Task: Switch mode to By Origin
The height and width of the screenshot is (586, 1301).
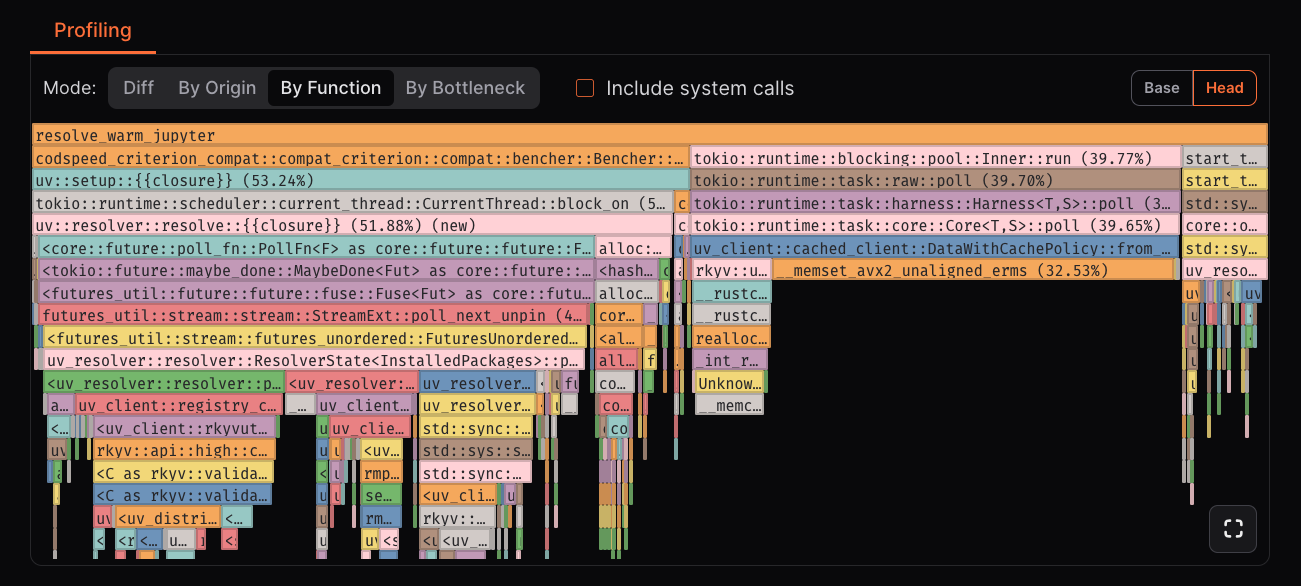Action: click(x=217, y=88)
